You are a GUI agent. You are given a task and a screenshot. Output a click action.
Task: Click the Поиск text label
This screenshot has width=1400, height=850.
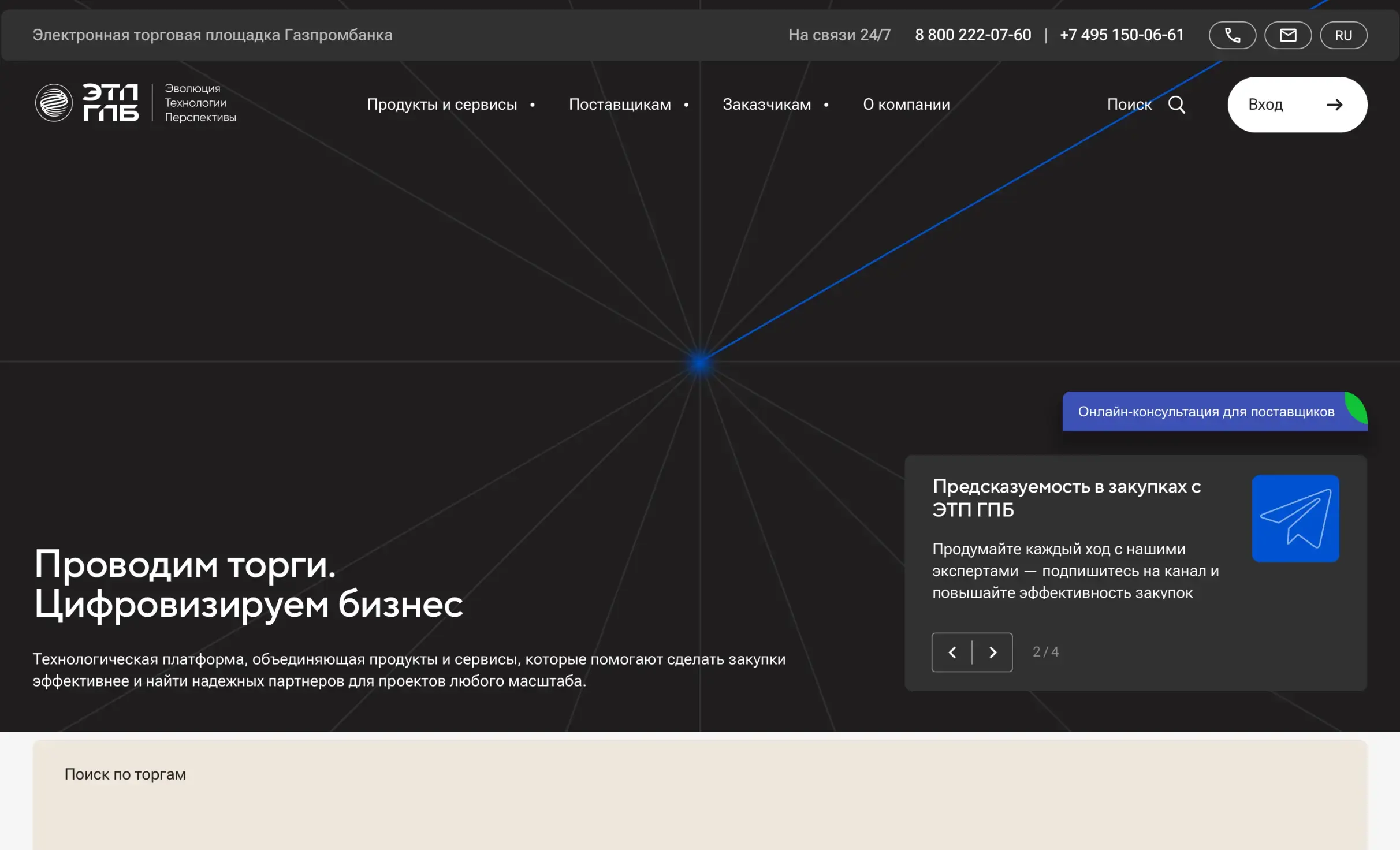1129,105
